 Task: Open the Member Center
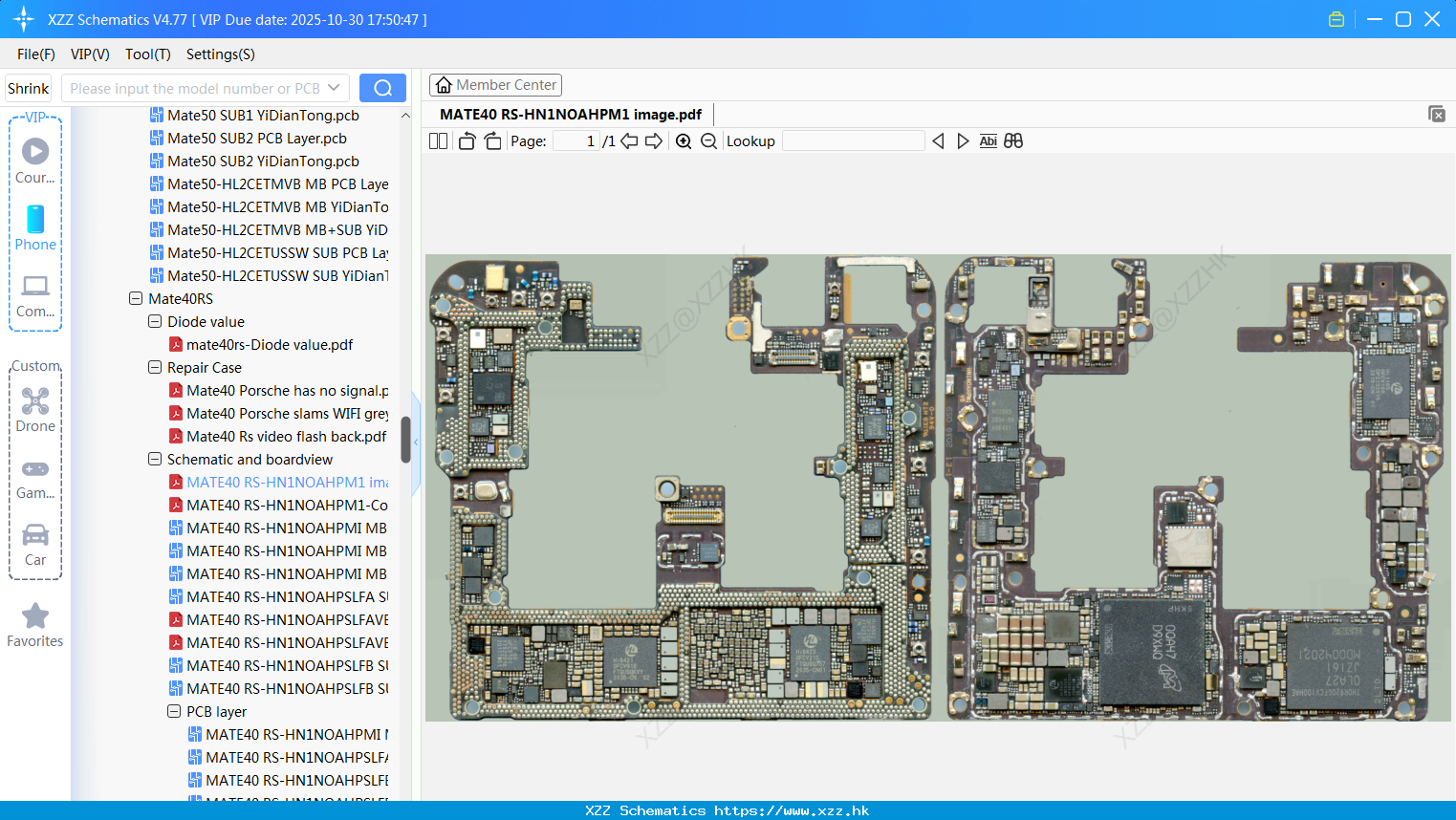click(x=495, y=85)
